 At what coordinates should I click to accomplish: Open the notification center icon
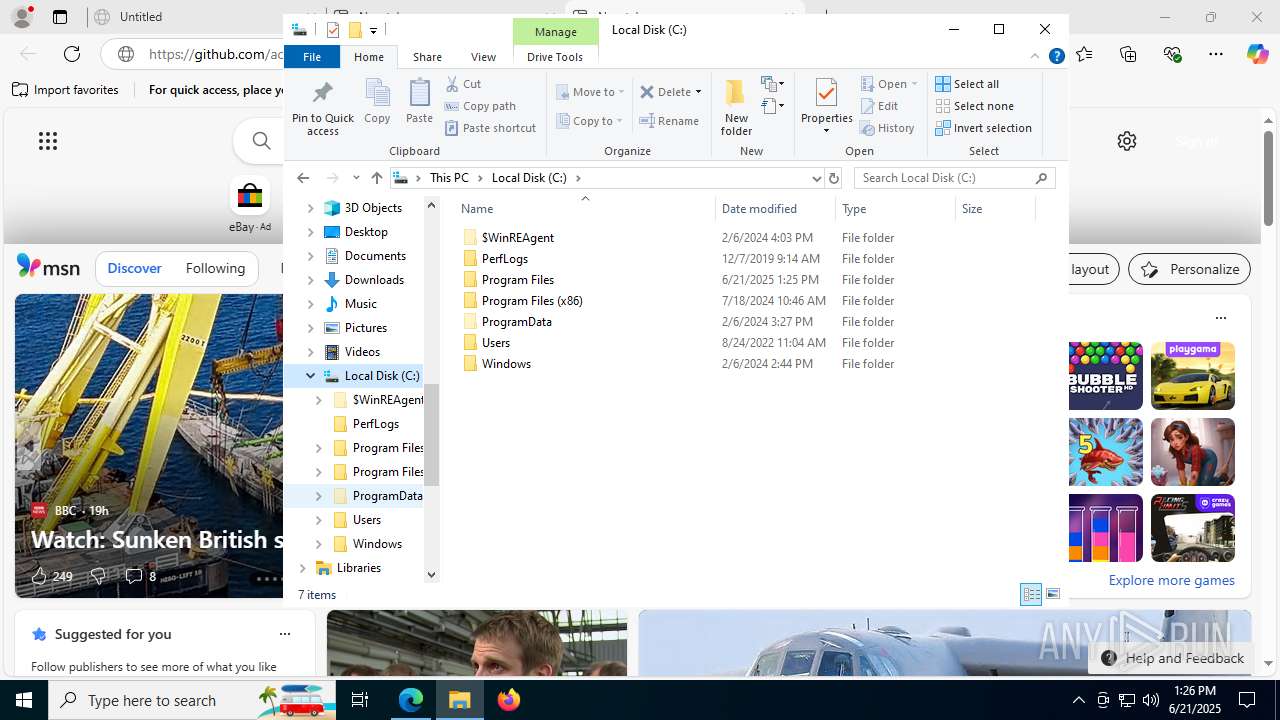(x=1247, y=700)
